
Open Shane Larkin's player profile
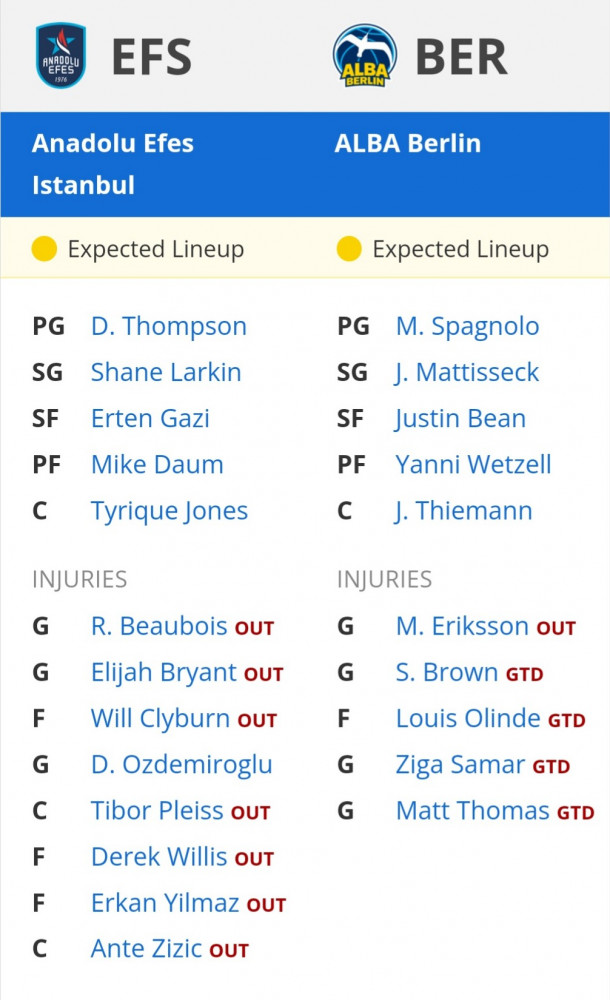click(x=166, y=372)
